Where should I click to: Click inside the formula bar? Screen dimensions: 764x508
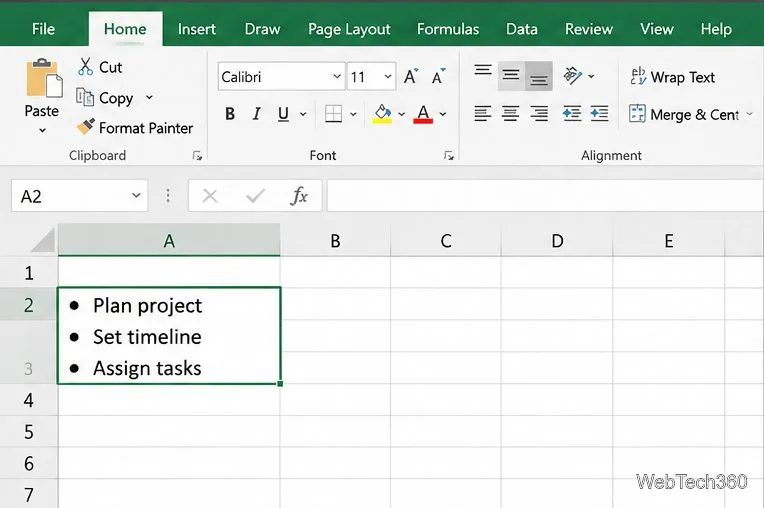(545, 195)
